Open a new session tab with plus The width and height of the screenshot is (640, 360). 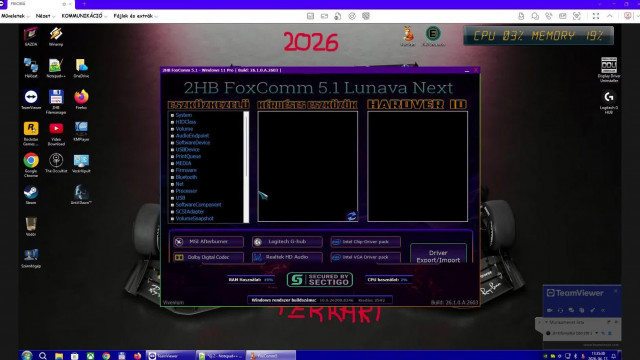pos(84,4)
